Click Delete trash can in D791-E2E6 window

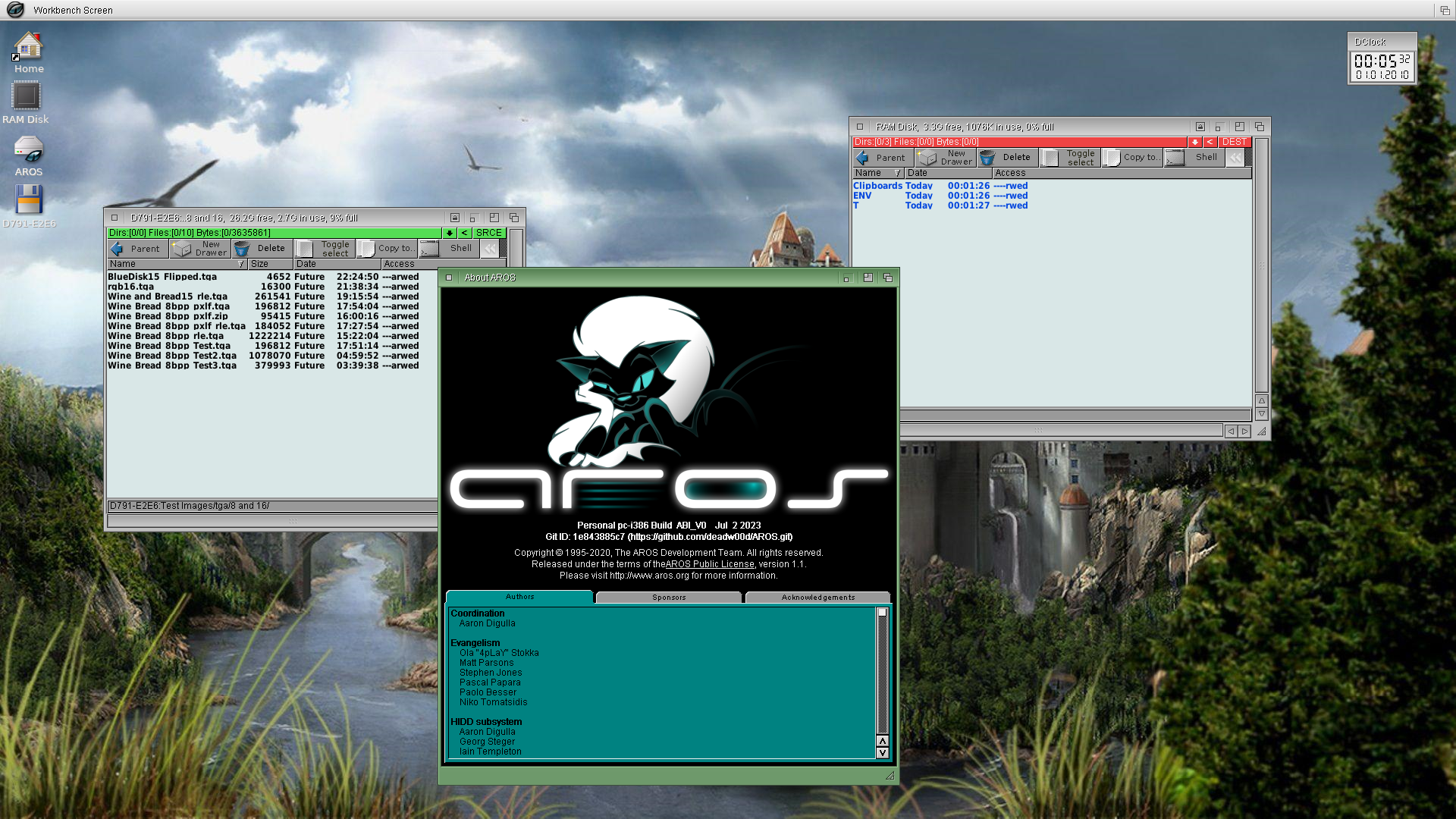(262, 249)
